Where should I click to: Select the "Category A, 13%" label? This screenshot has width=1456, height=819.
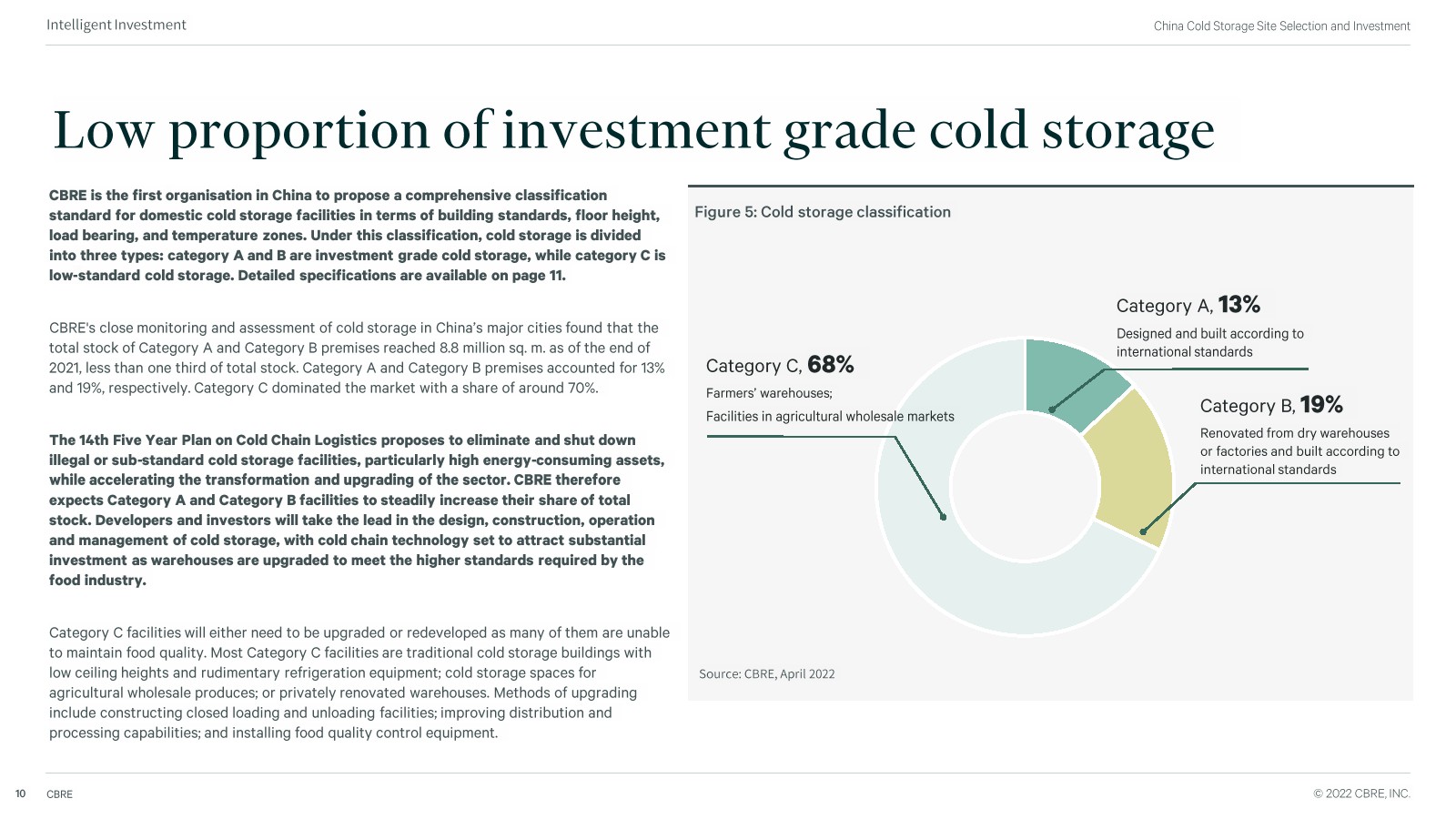pos(1188,306)
